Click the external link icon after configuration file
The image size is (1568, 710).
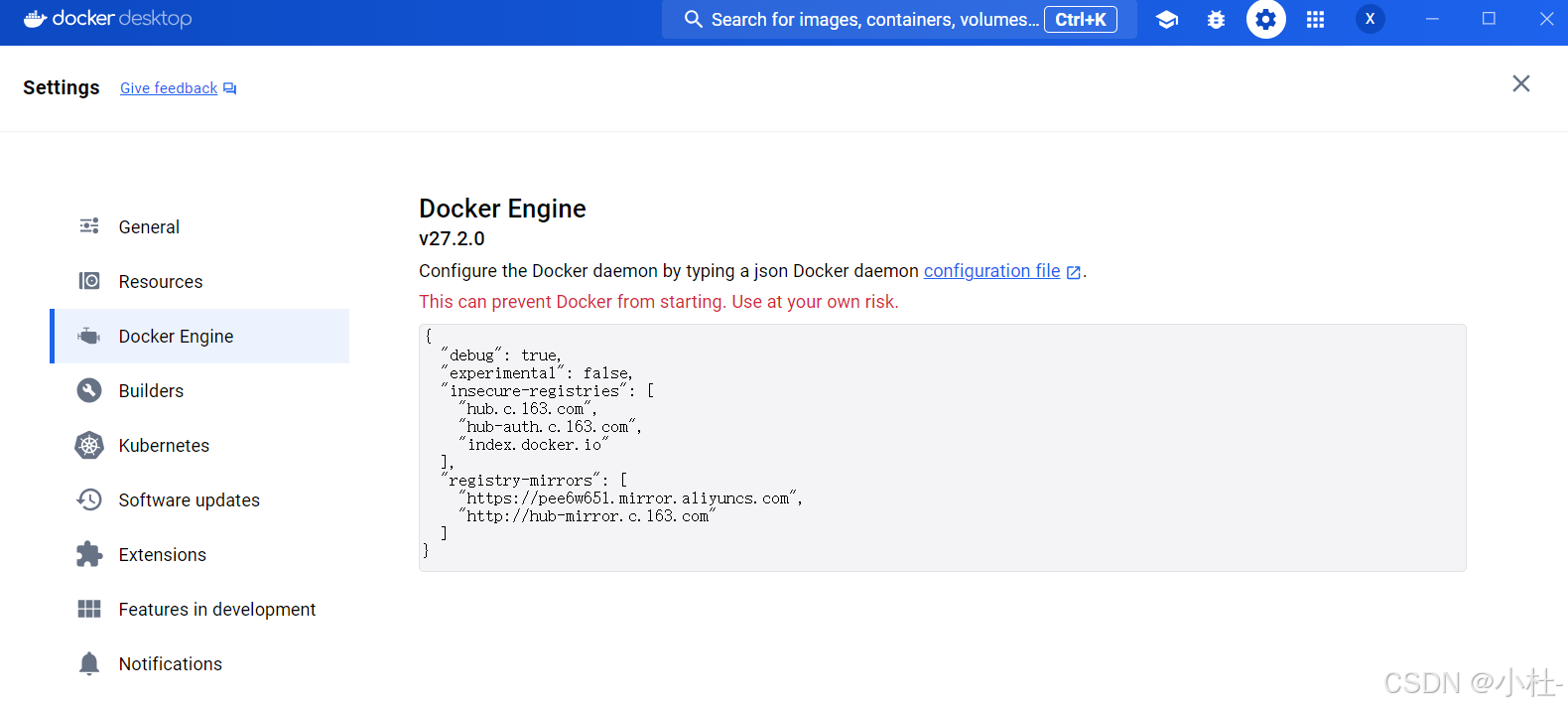pyautogui.click(x=1074, y=272)
